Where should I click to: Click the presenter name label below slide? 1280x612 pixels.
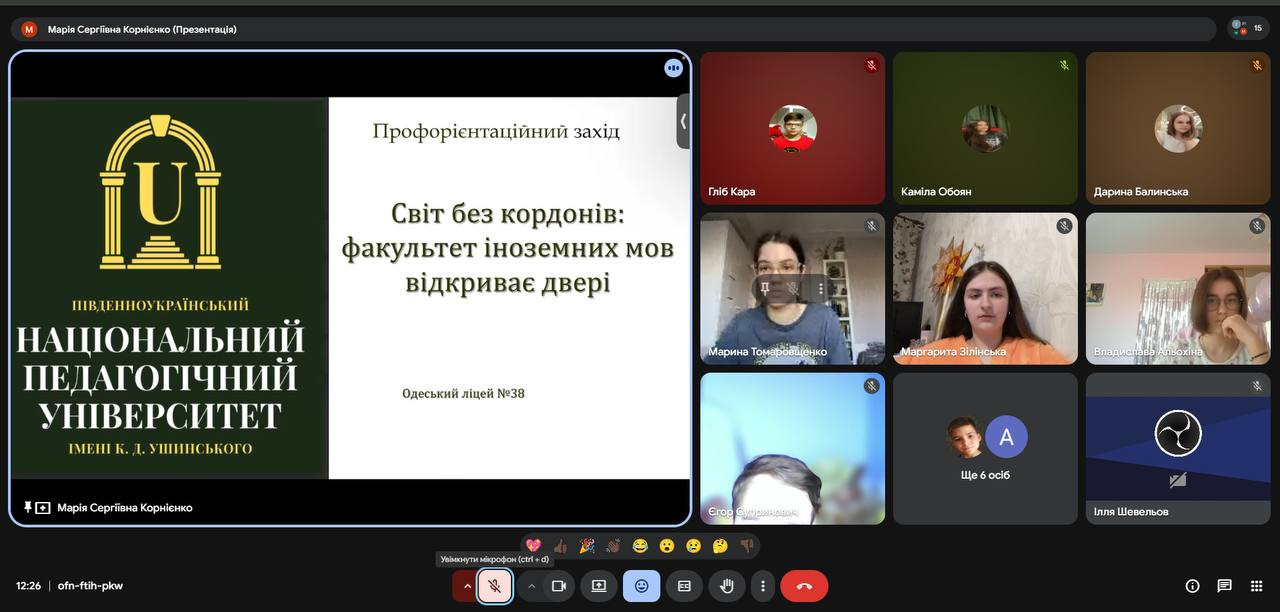pyautogui.click(x=125, y=508)
